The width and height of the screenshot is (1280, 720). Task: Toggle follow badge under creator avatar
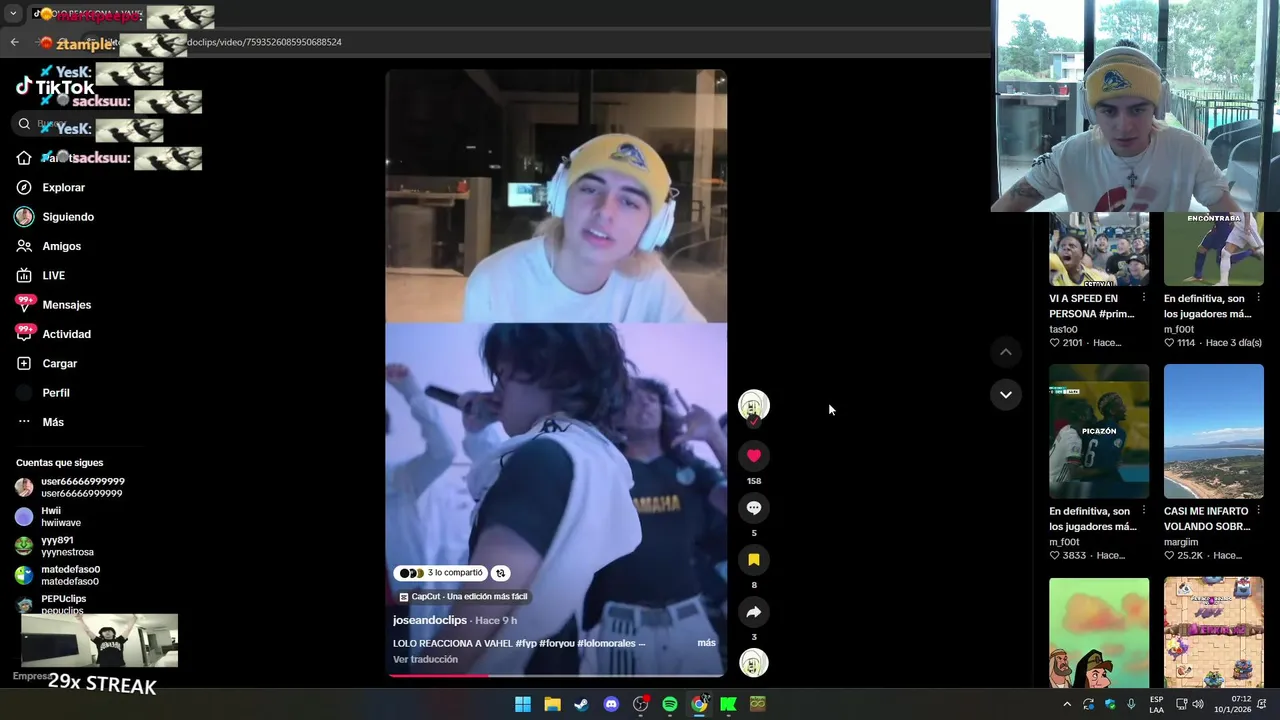tap(754, 422)
